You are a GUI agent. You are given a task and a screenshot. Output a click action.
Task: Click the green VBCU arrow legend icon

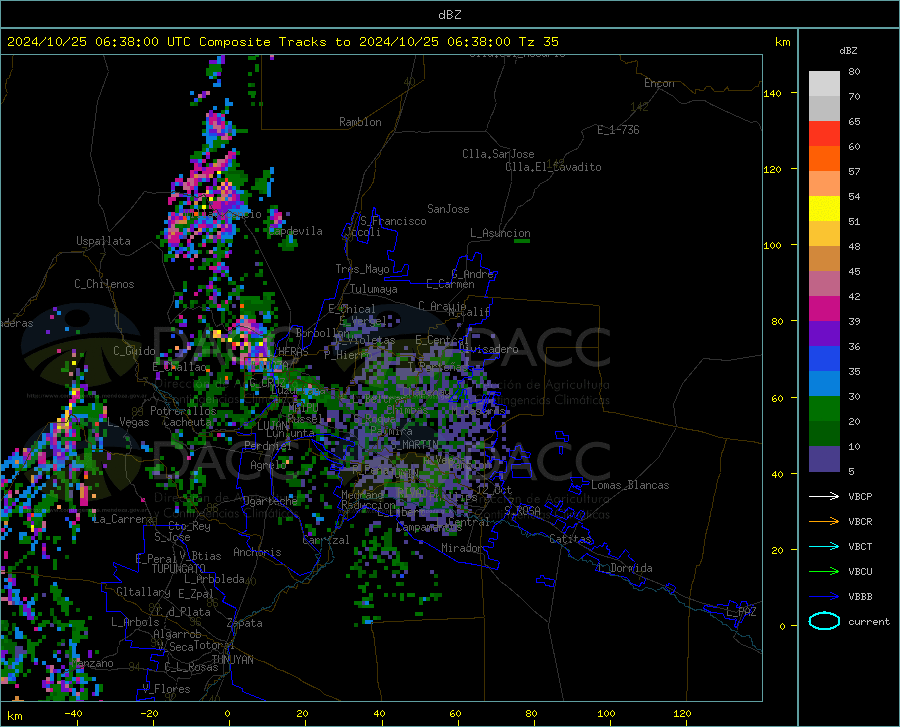(x=824, y=572)
